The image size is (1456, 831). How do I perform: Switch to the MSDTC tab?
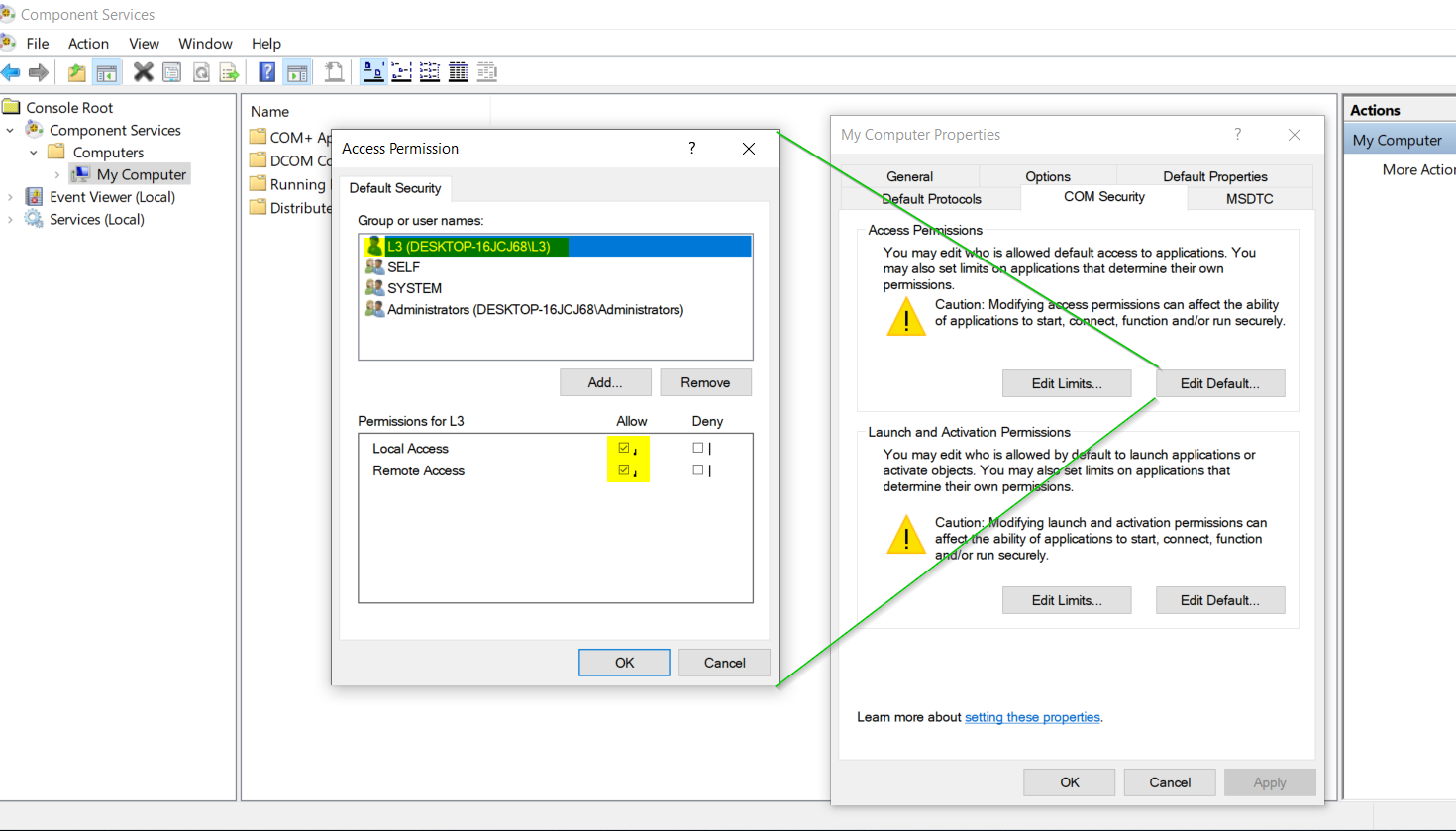coord(1250,198)
